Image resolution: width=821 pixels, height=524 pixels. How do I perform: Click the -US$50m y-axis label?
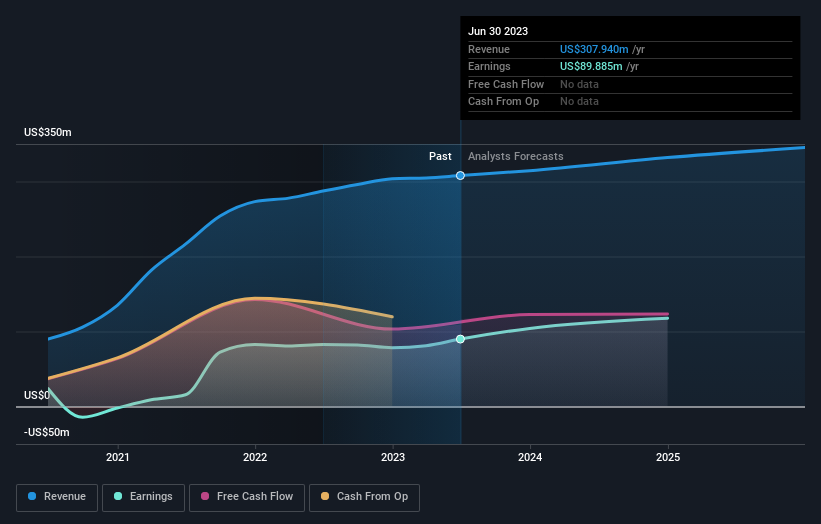pos(47,432)
